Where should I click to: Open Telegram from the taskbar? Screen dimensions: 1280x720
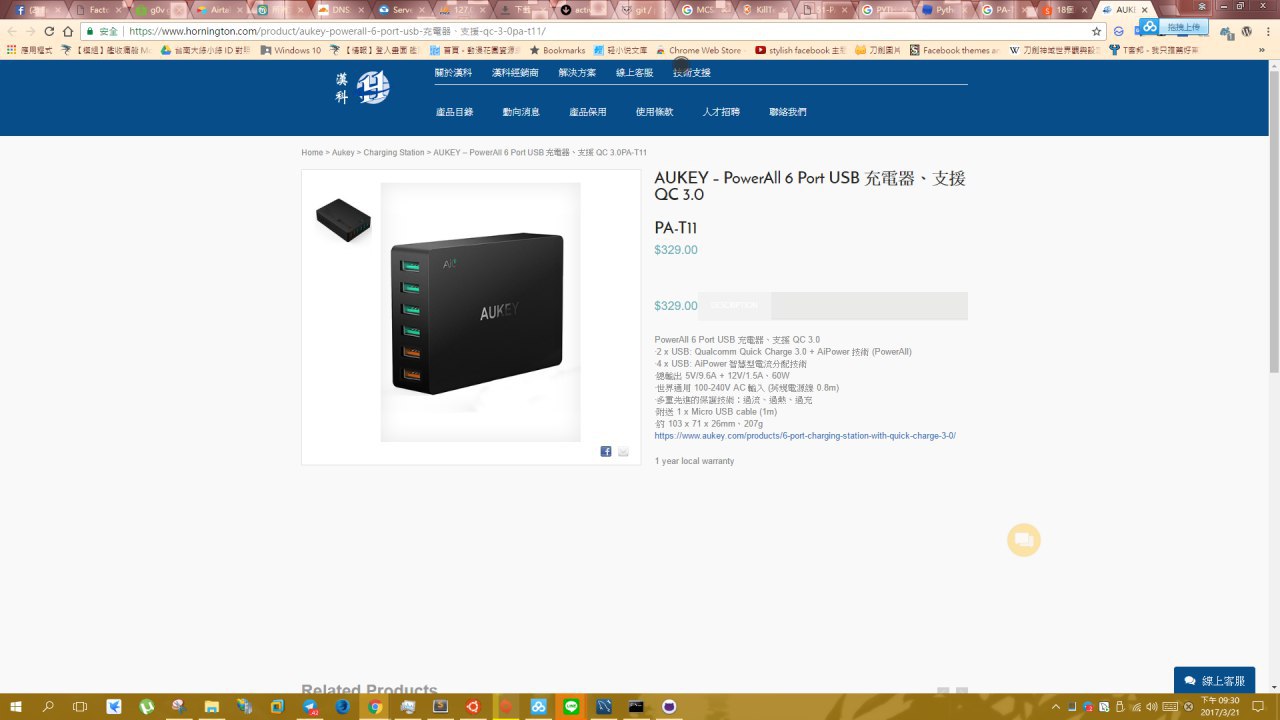point(310,706)
